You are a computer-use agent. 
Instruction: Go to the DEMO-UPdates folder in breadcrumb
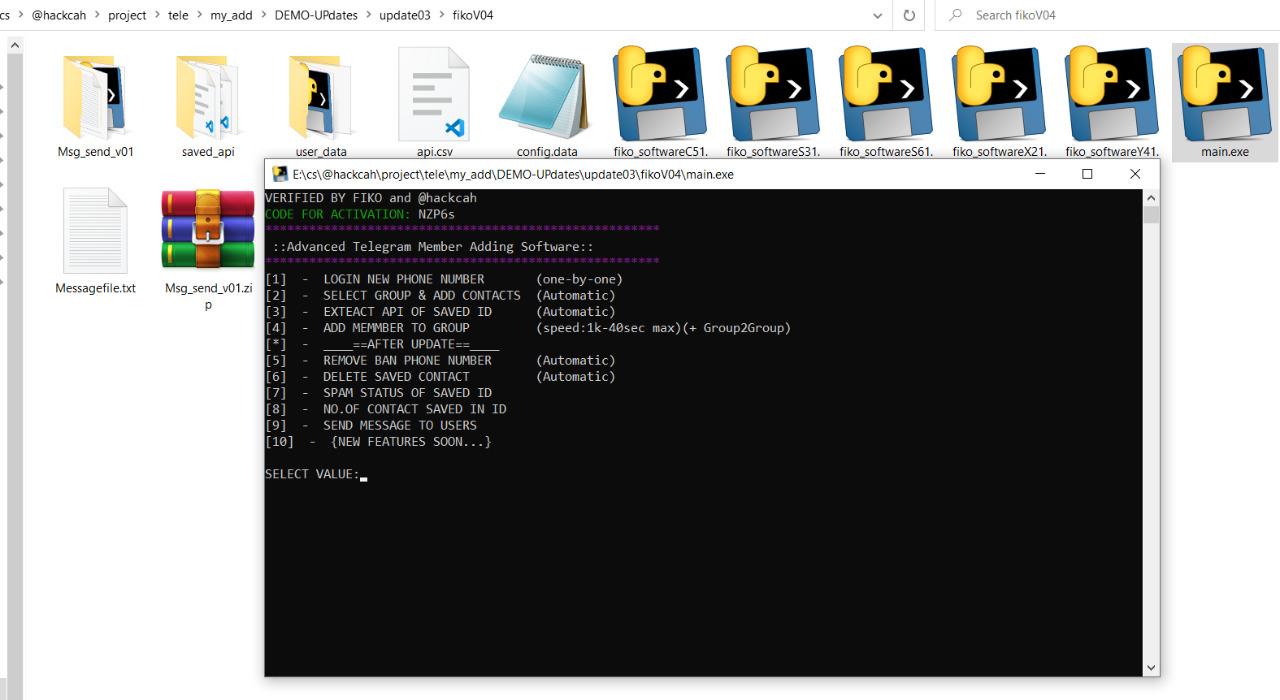pyautogui.click(x=317, y=15)
